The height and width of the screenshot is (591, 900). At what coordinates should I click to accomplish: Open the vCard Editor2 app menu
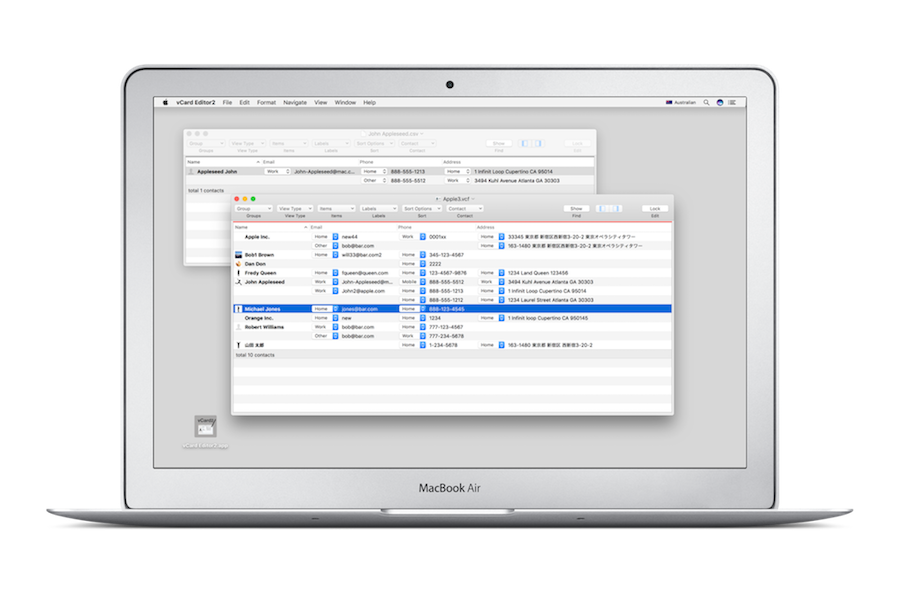[196, 103]
